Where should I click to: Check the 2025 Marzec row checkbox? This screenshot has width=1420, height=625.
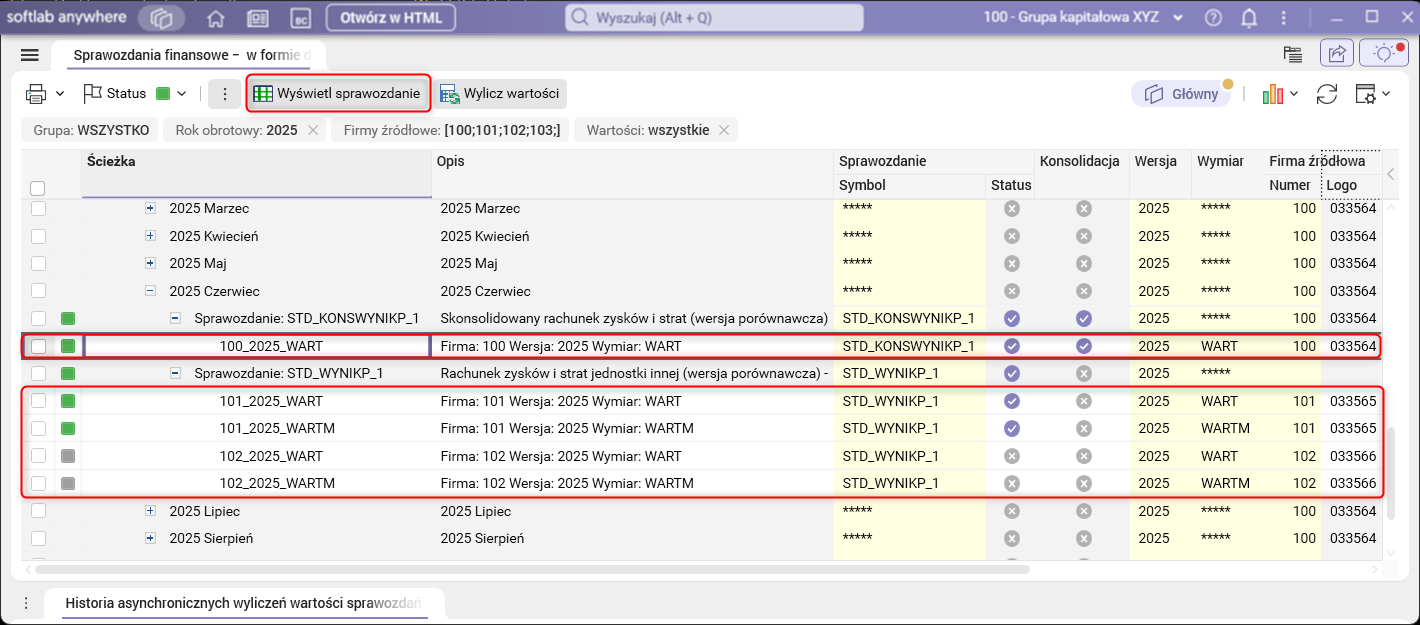pos(38,209)
